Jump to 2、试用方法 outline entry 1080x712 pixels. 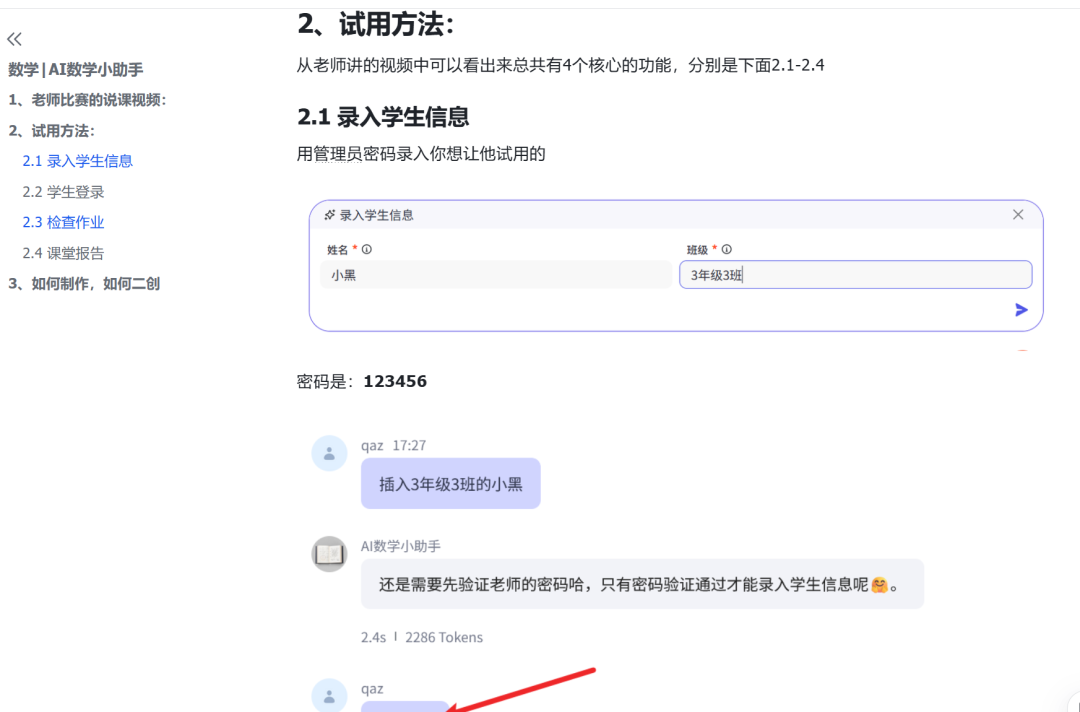pos(52,131)
